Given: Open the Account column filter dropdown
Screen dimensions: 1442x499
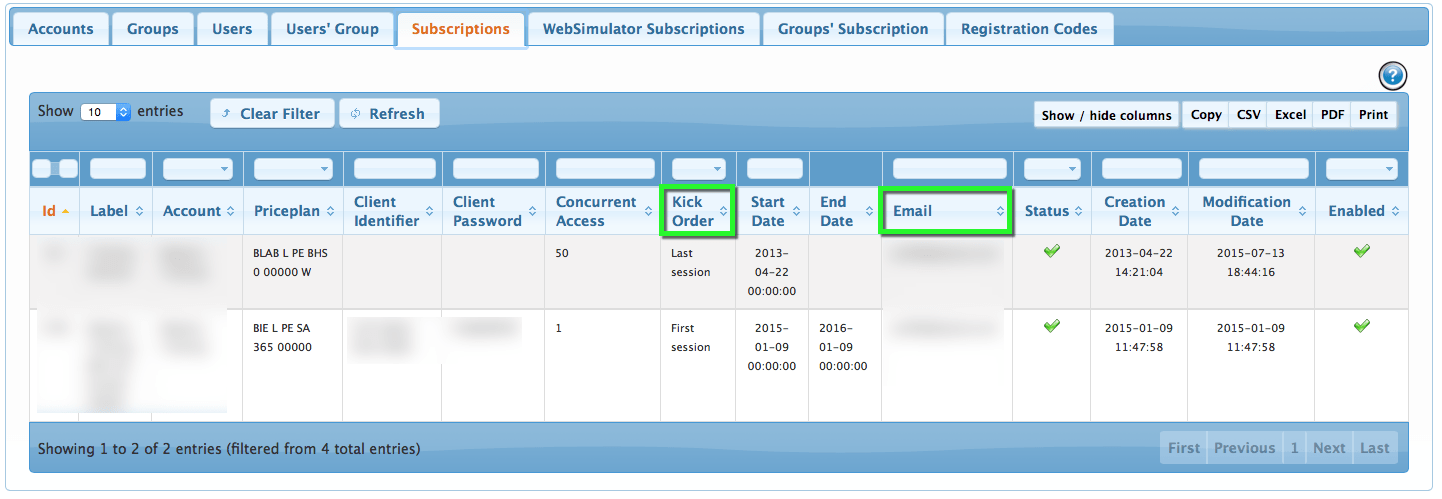Looking at the screenshot, I should [x=198, y=169].
